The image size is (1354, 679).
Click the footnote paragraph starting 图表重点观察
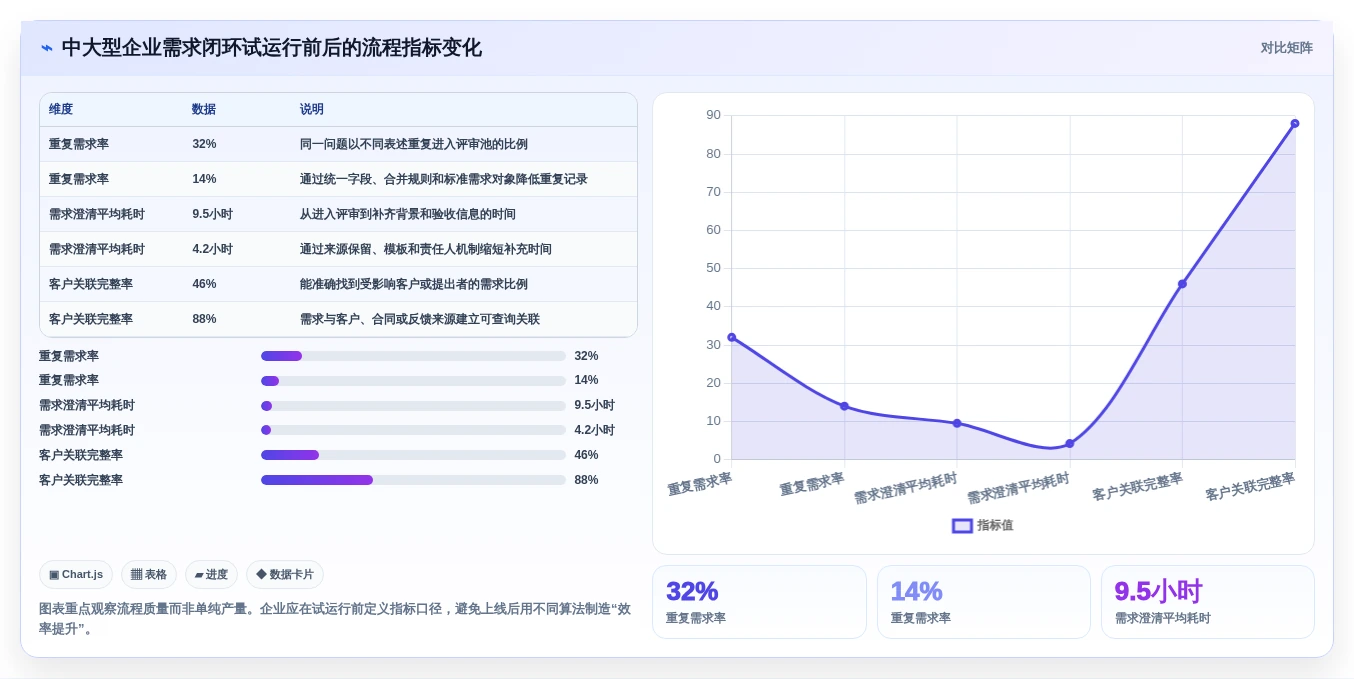335,619
